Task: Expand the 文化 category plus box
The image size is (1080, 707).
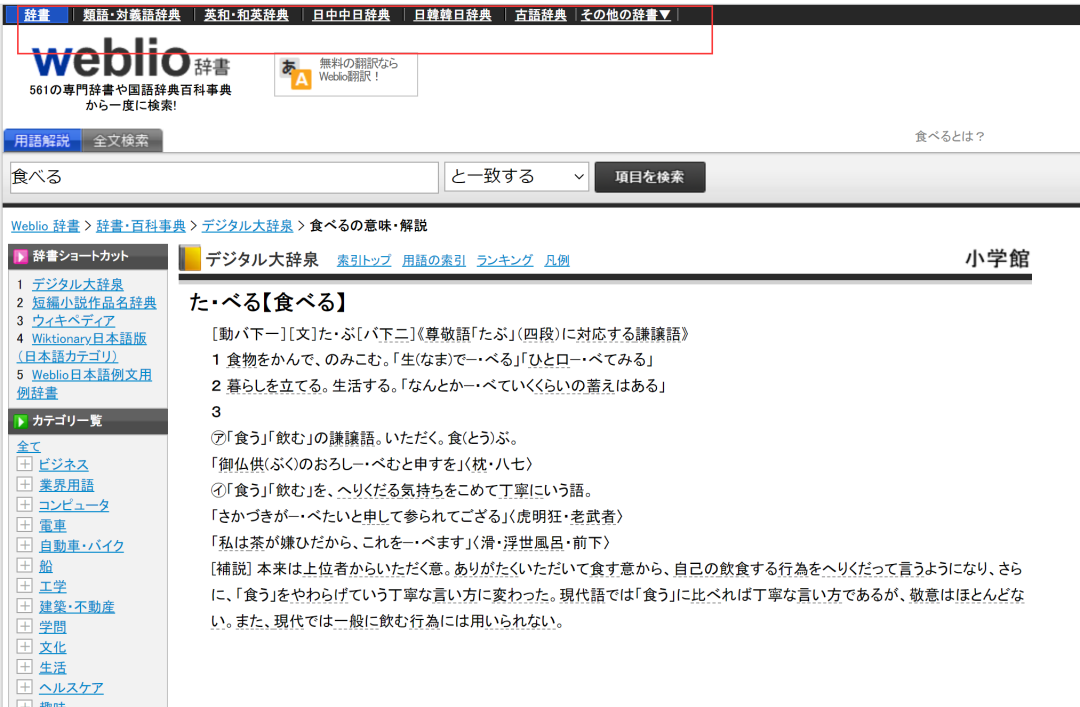Action: [x=25, y=646]
